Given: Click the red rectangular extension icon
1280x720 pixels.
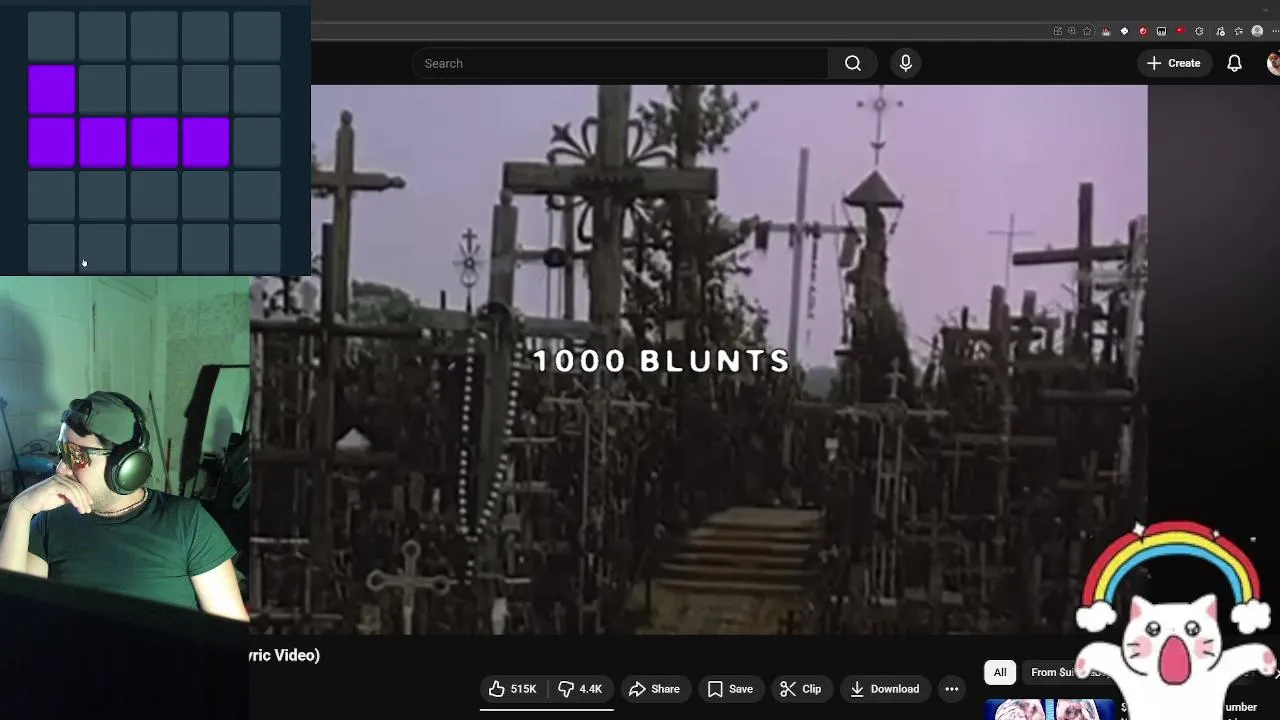Looking at the screenshot, I should point(1180,31).
